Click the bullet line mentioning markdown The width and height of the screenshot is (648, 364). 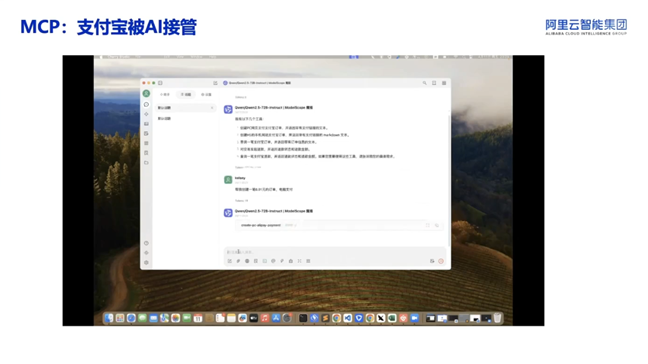(x=295, y=135)
